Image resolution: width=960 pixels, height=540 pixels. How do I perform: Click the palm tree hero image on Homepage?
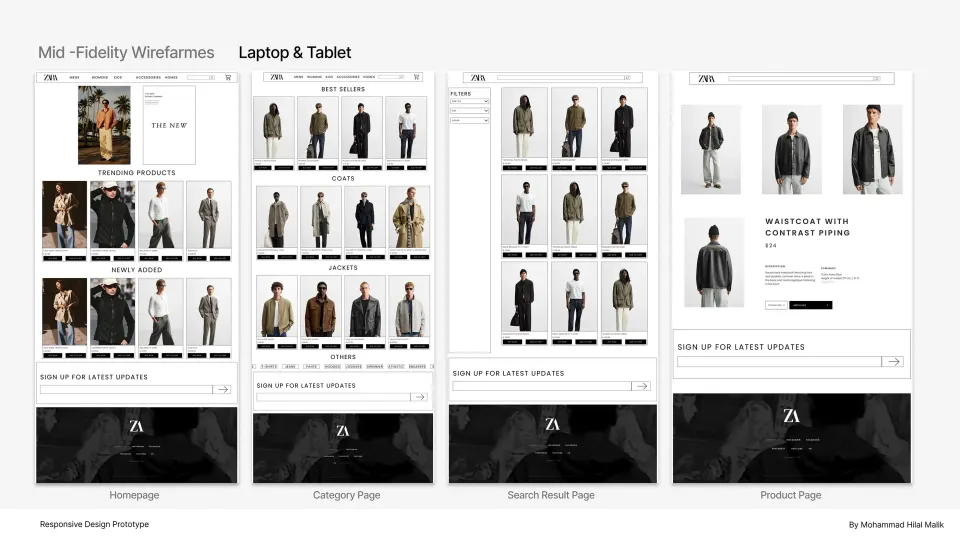pos(104,125)
